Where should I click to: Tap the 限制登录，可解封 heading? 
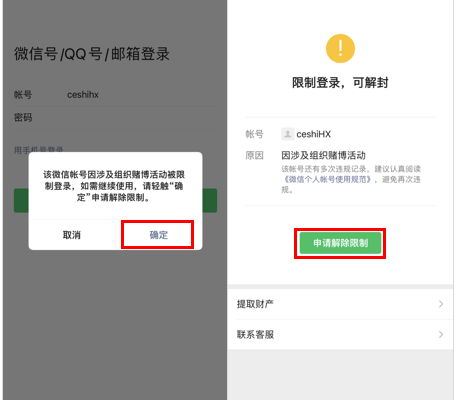[x=340, y=83]
